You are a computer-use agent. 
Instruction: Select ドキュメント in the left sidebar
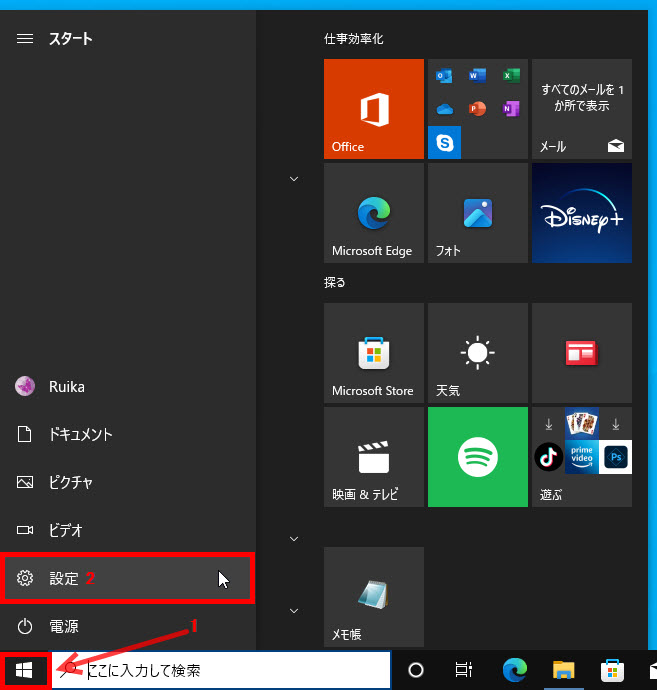click(x=80, y=435)
